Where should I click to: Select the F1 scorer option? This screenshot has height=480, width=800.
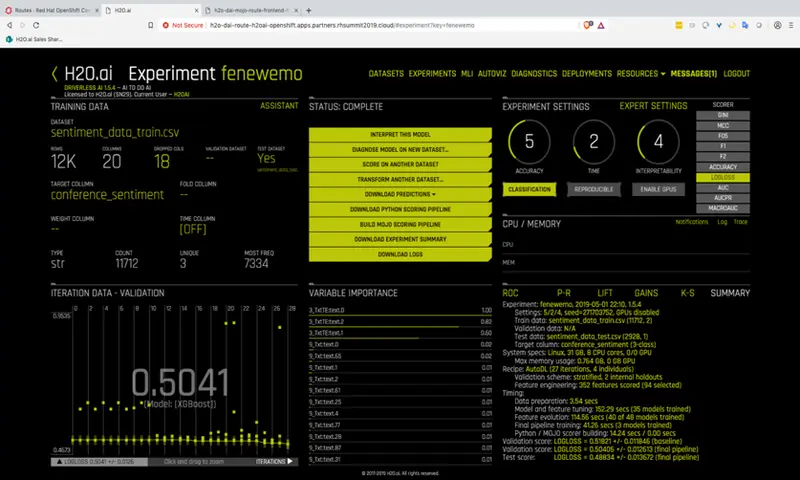tap(723, 146)
